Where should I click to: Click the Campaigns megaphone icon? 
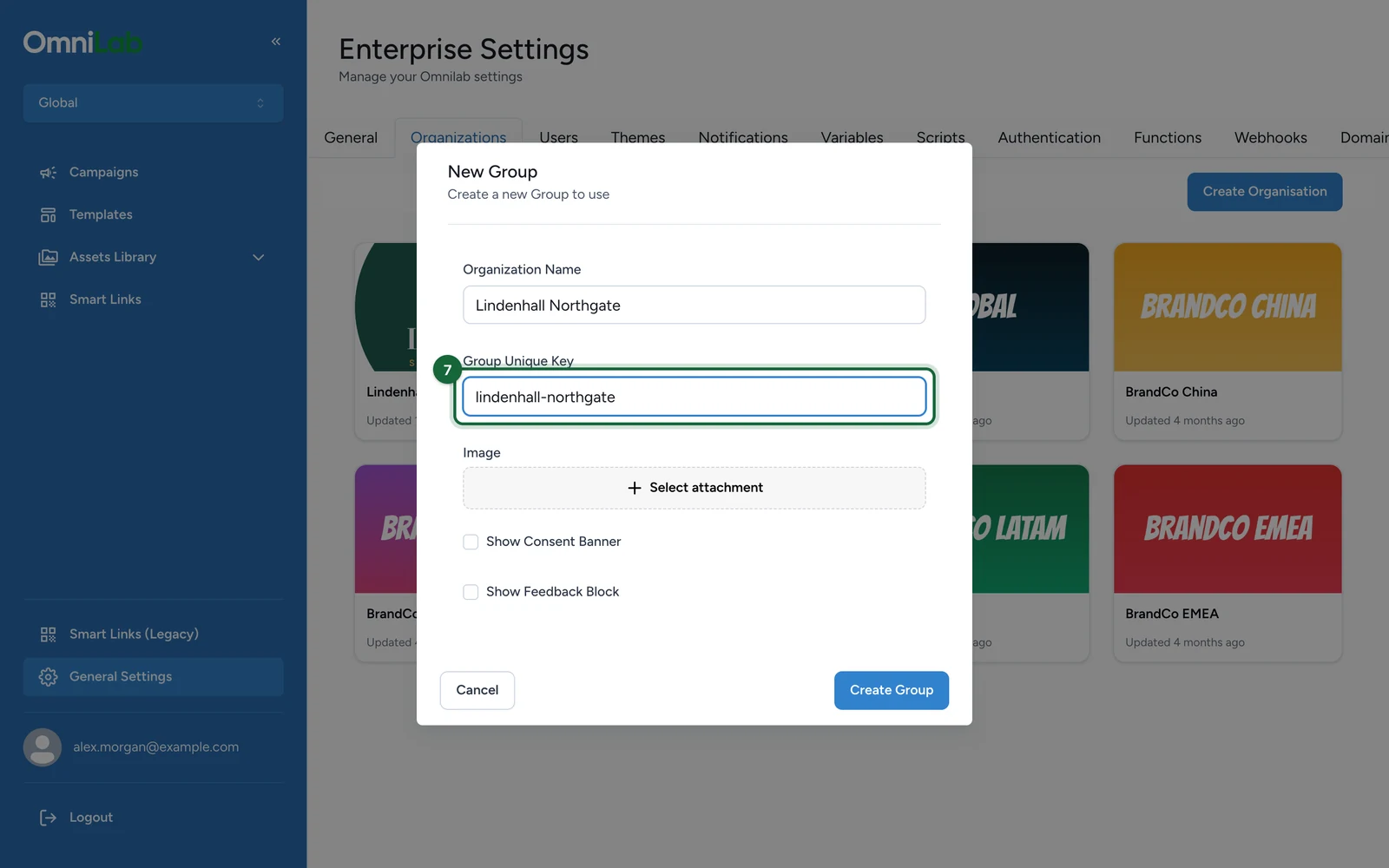(48, 173)
